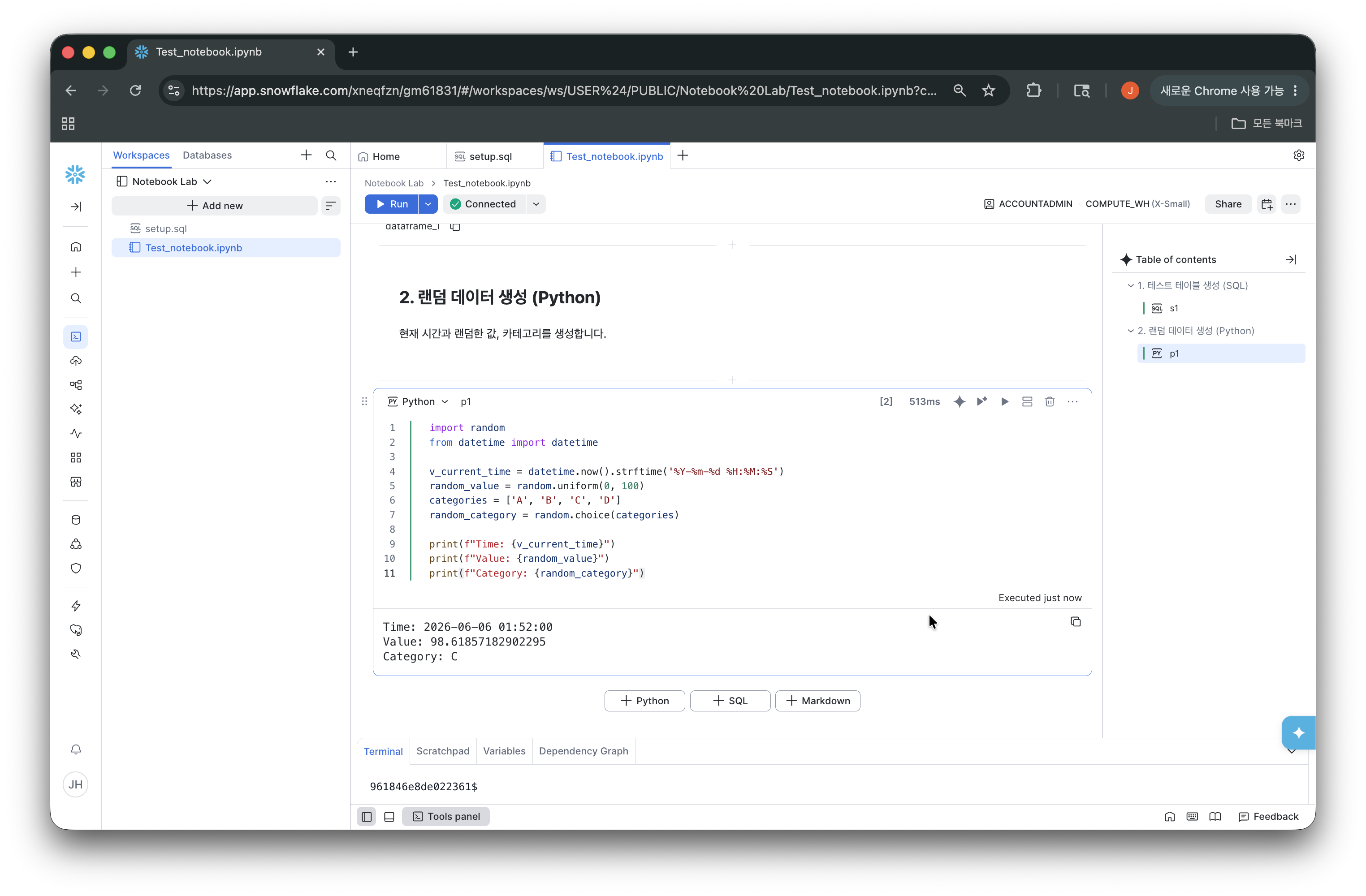The height and width of the screenshot is (896, 1366).
Task: Click the schedule calendar icon next to Share
Action: (1267, 204)
